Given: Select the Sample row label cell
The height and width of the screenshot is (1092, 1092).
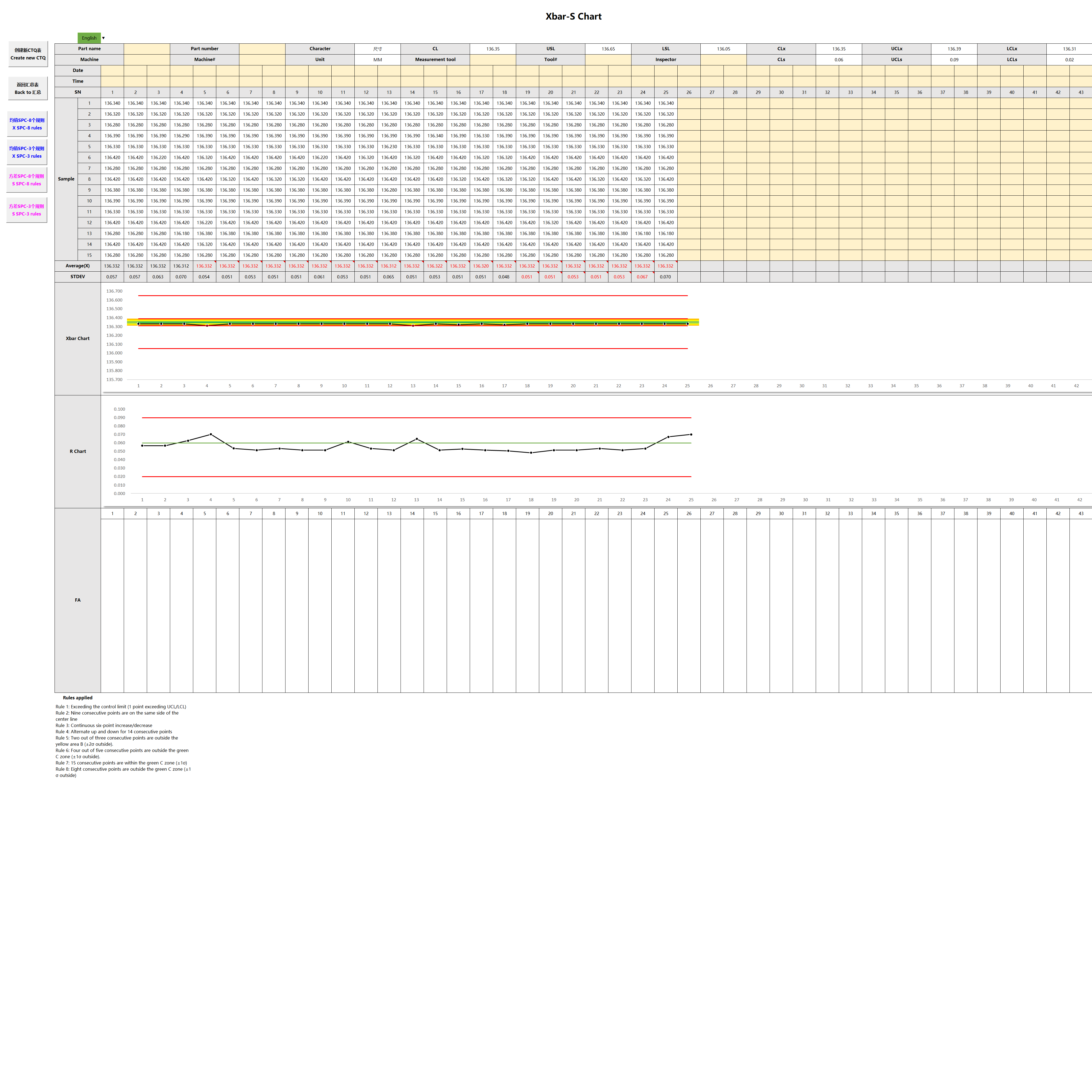Looking at the screenshot, I should (66, 179).
